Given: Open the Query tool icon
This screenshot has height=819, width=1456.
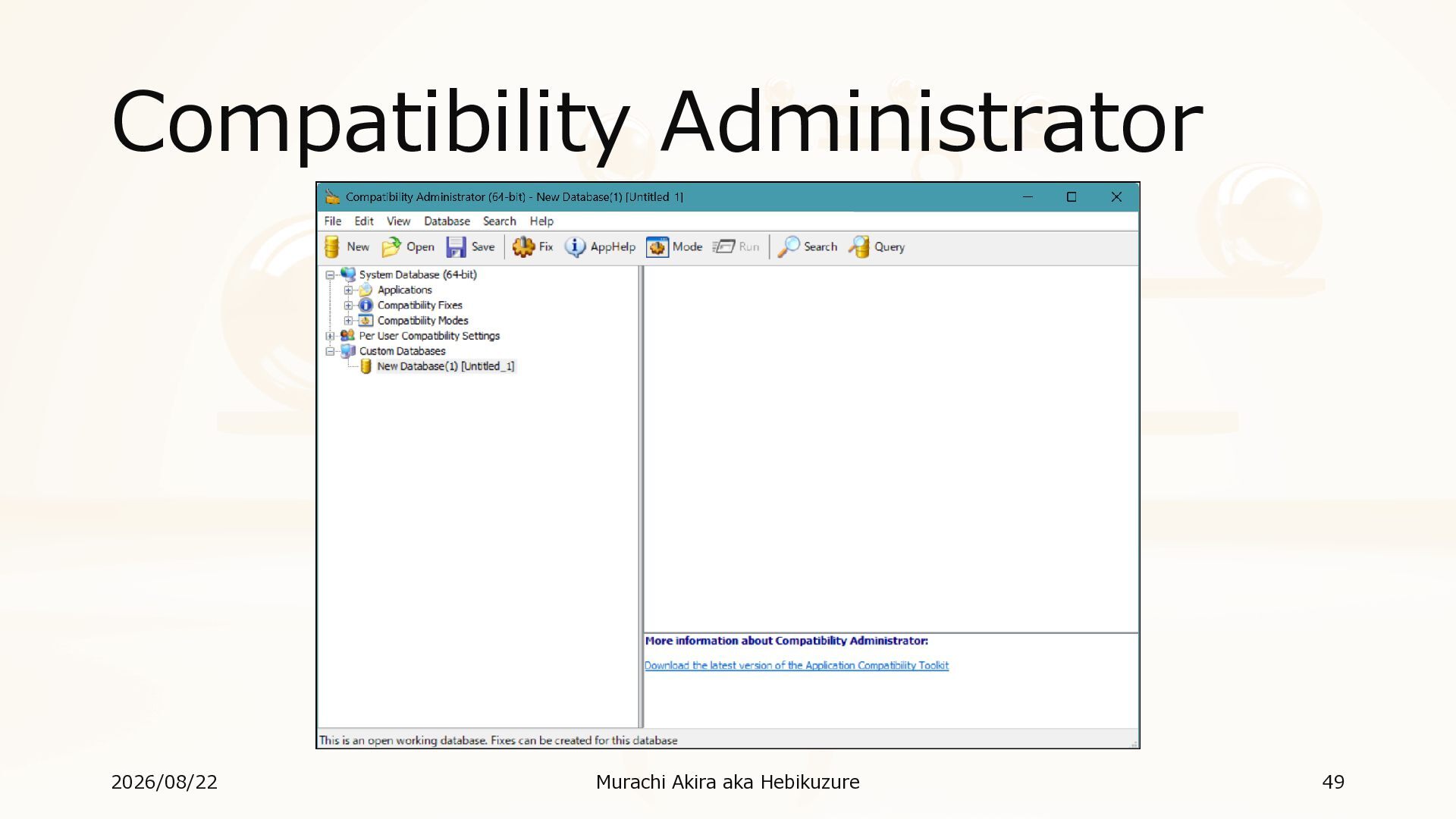Looking at the screenshot, I should click(858, 247).
